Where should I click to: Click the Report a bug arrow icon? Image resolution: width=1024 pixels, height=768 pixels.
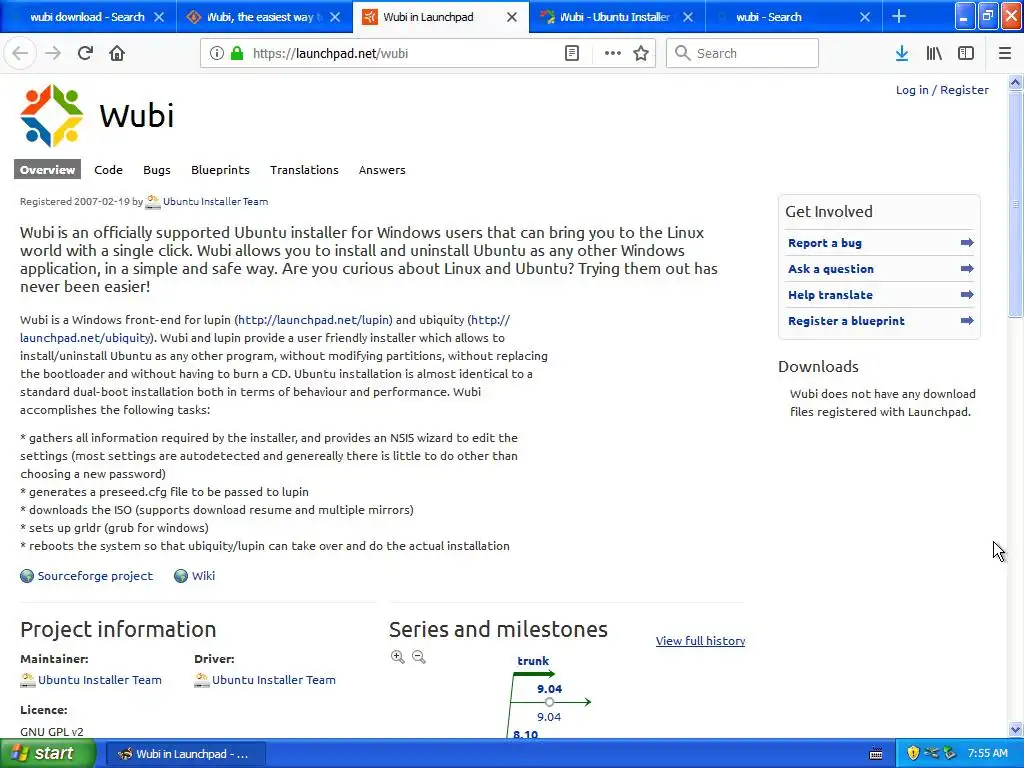coord(967,243)
